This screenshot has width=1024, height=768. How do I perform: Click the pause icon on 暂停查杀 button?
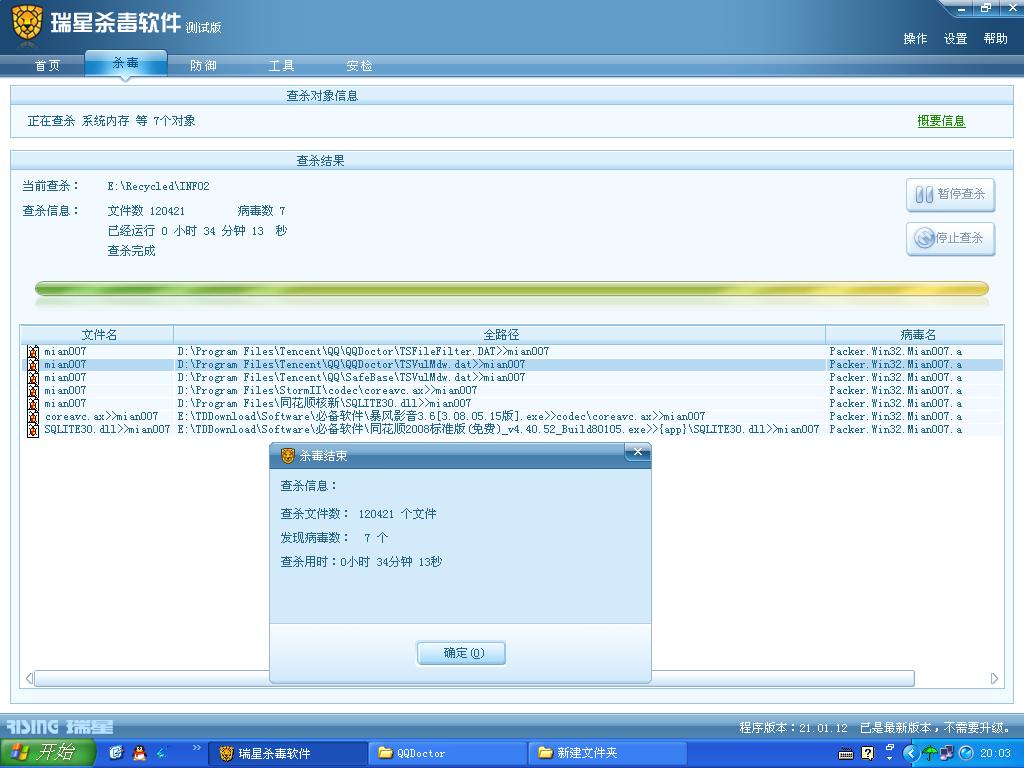[x=923, y=195]
